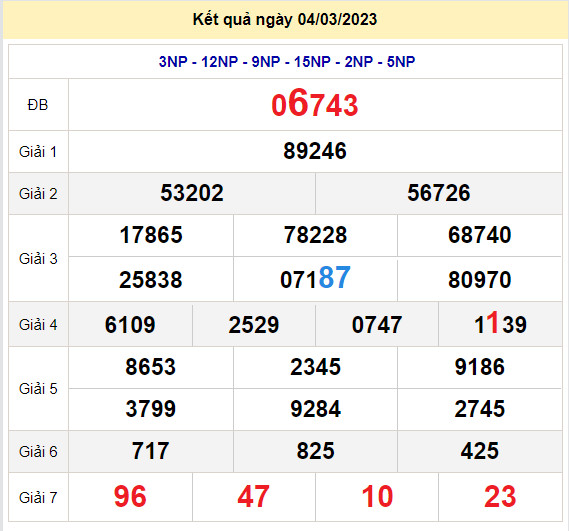The image size is (569, 531).
Task: Click the special prize number 06743
Action: [x=315, y=104]
